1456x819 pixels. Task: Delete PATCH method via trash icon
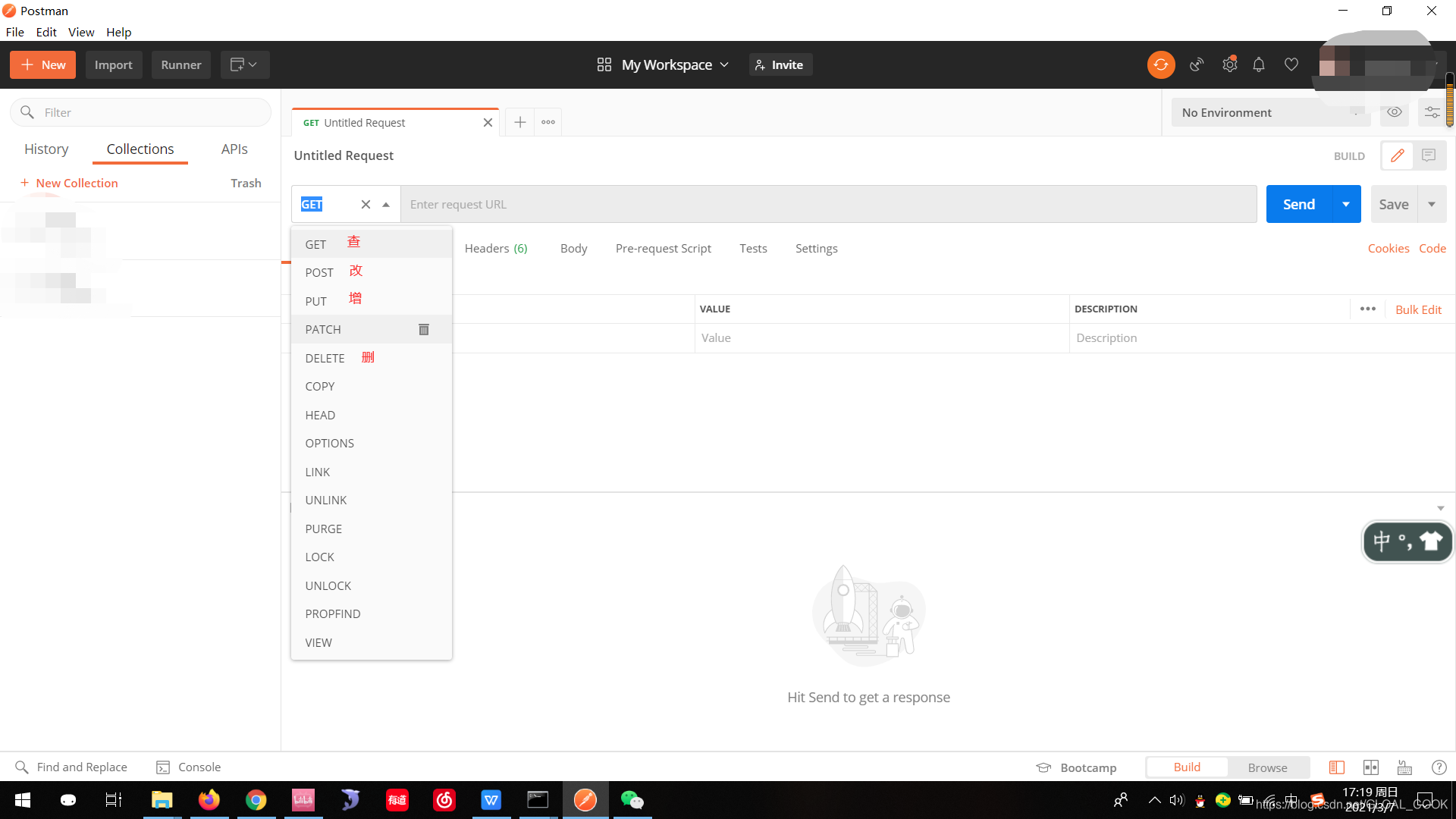(424, 329)
